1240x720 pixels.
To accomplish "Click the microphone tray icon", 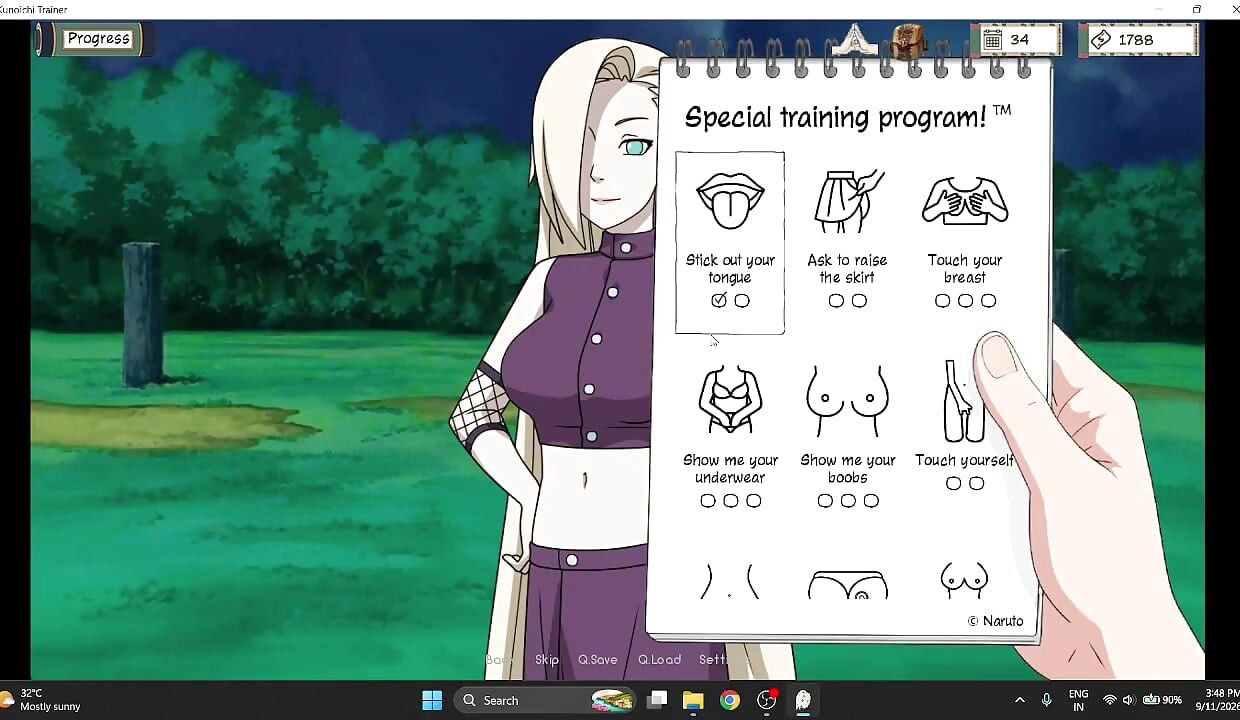I will pyautogui.click(x=1047, y=700).
